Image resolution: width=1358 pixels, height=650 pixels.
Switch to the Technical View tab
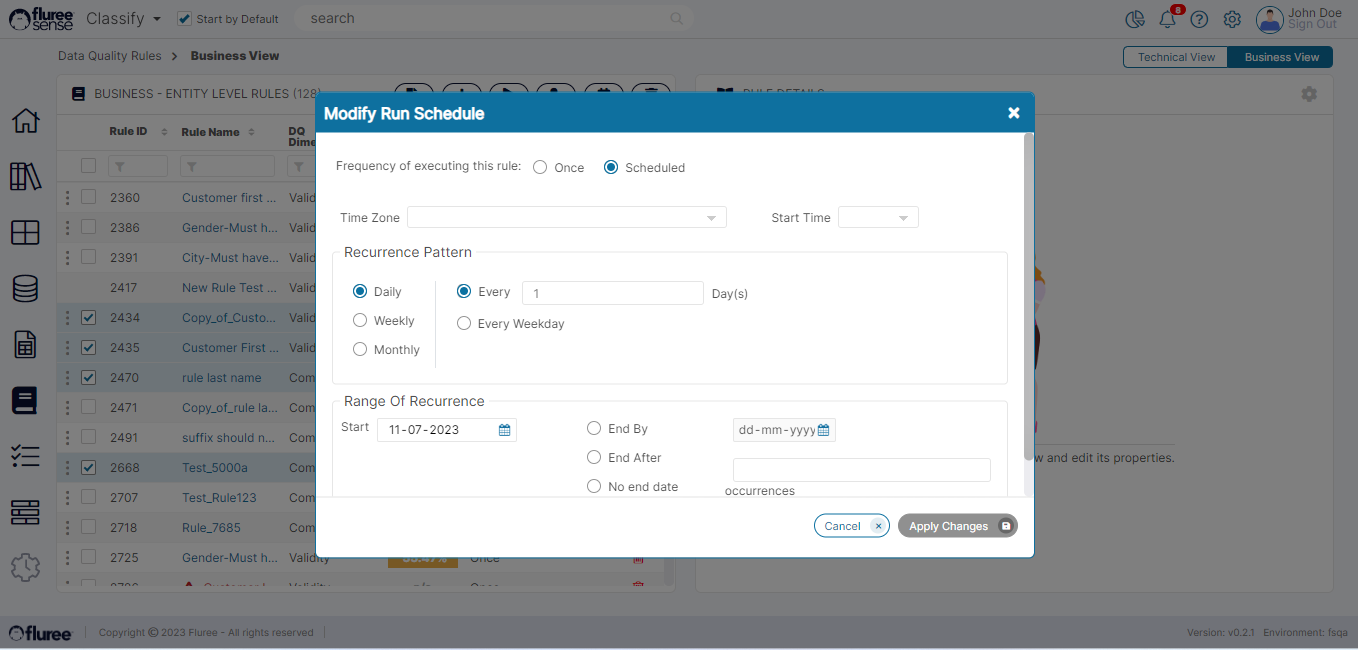pyautogui.click(x=1176, y=57)
